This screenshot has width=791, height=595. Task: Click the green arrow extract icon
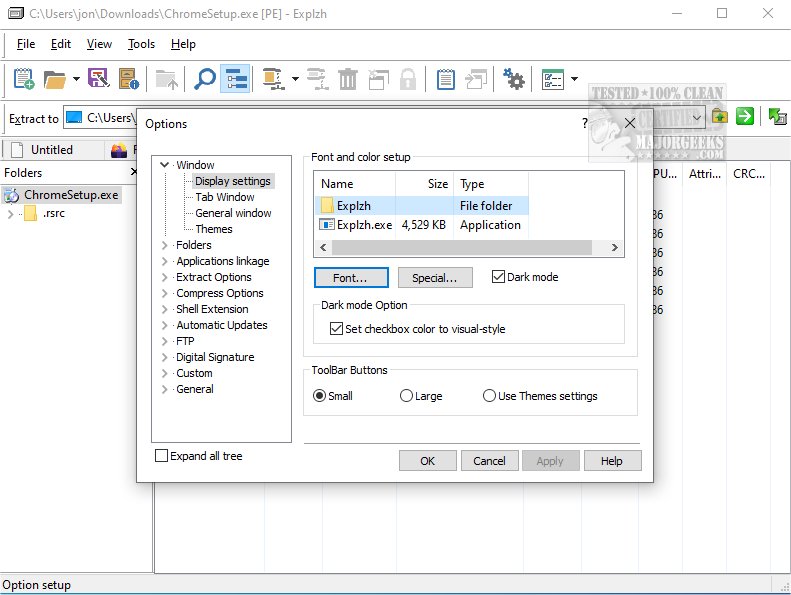point(745,117)
